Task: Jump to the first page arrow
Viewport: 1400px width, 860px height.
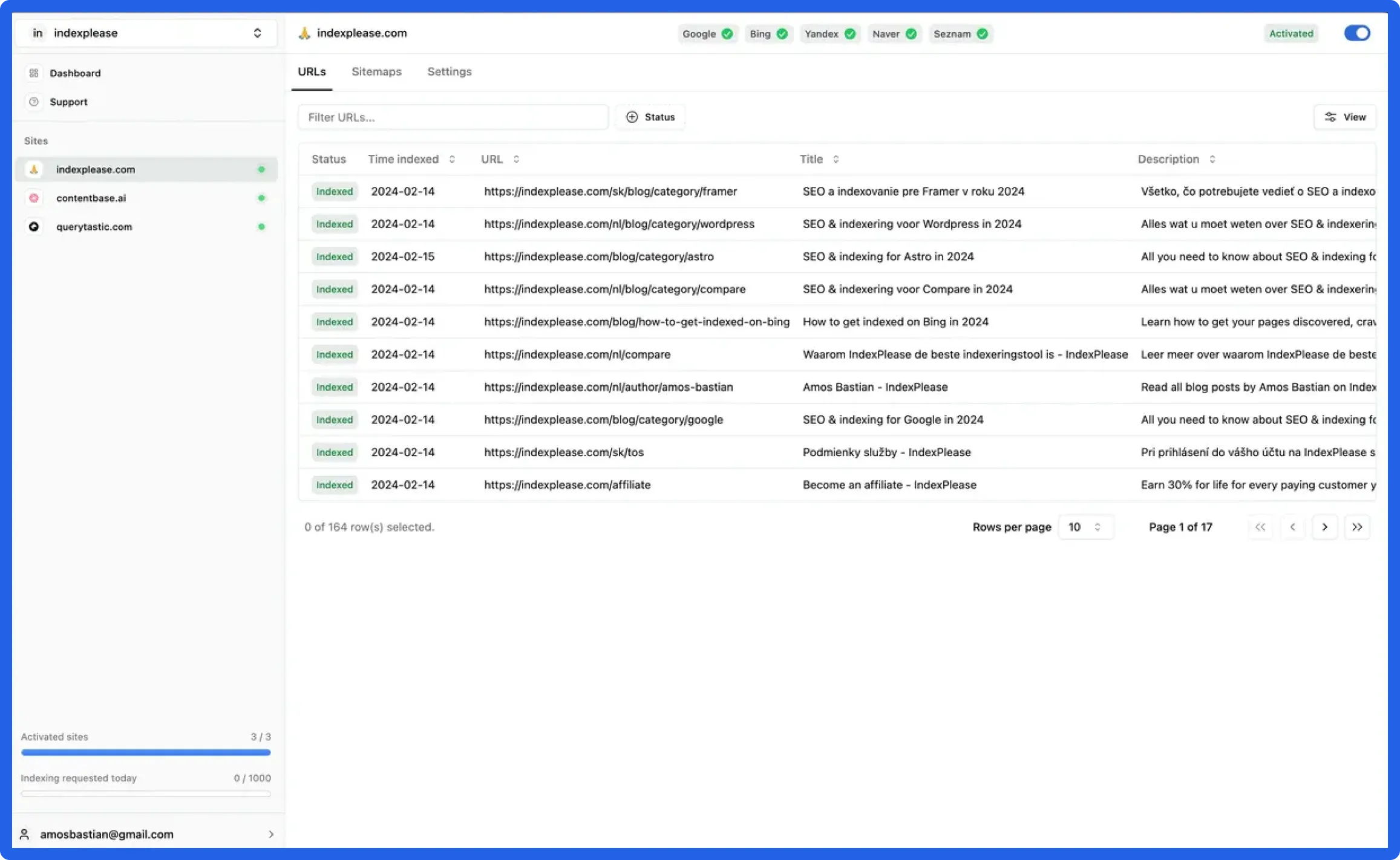Action: pyautogui.click(x=1260, y=527)
